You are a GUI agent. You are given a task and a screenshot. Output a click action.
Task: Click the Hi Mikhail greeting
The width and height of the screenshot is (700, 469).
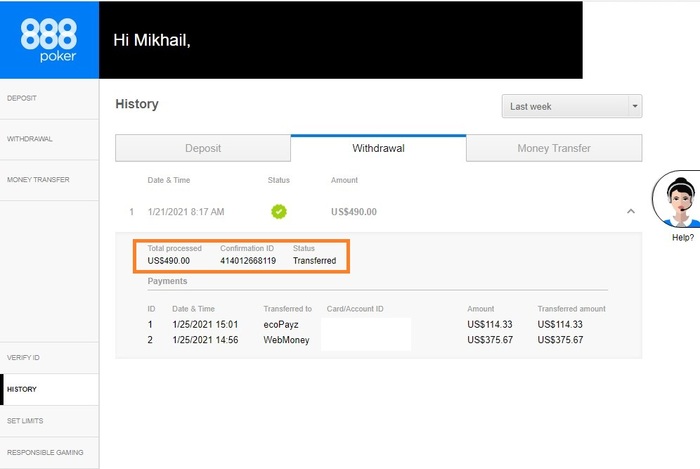click(x=152, y=41)
